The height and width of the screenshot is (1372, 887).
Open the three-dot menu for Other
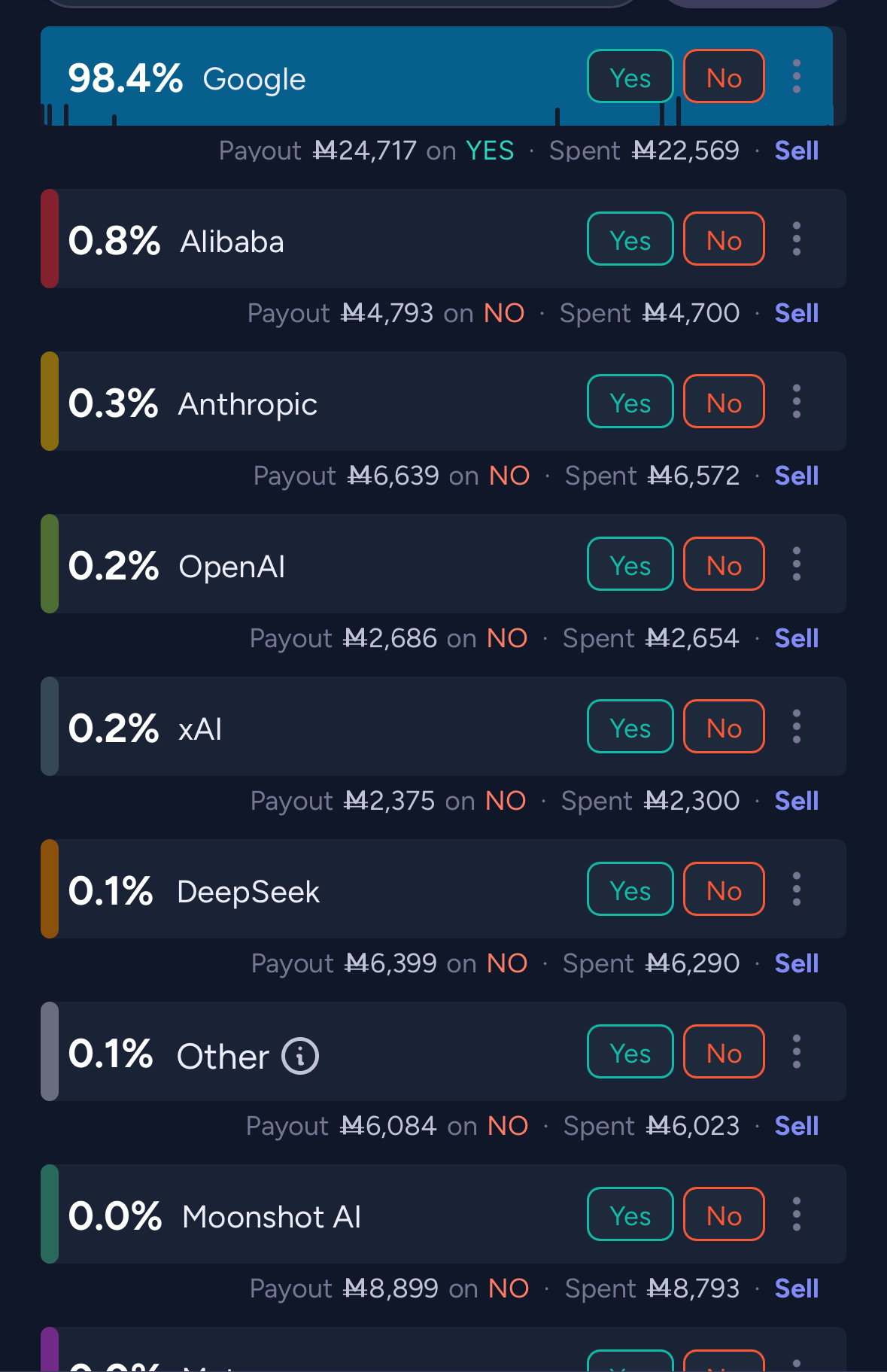tap(796, 1052)
